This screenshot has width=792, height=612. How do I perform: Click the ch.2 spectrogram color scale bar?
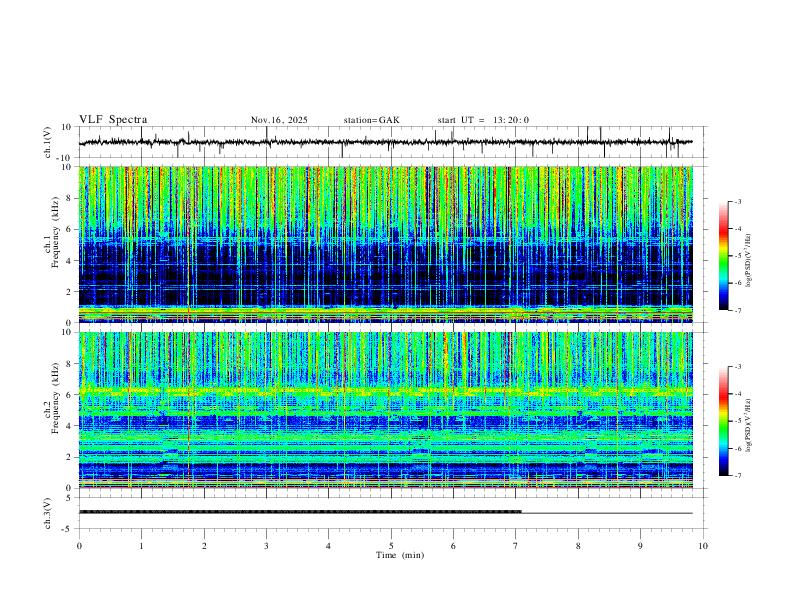click(x=724, y=421)
